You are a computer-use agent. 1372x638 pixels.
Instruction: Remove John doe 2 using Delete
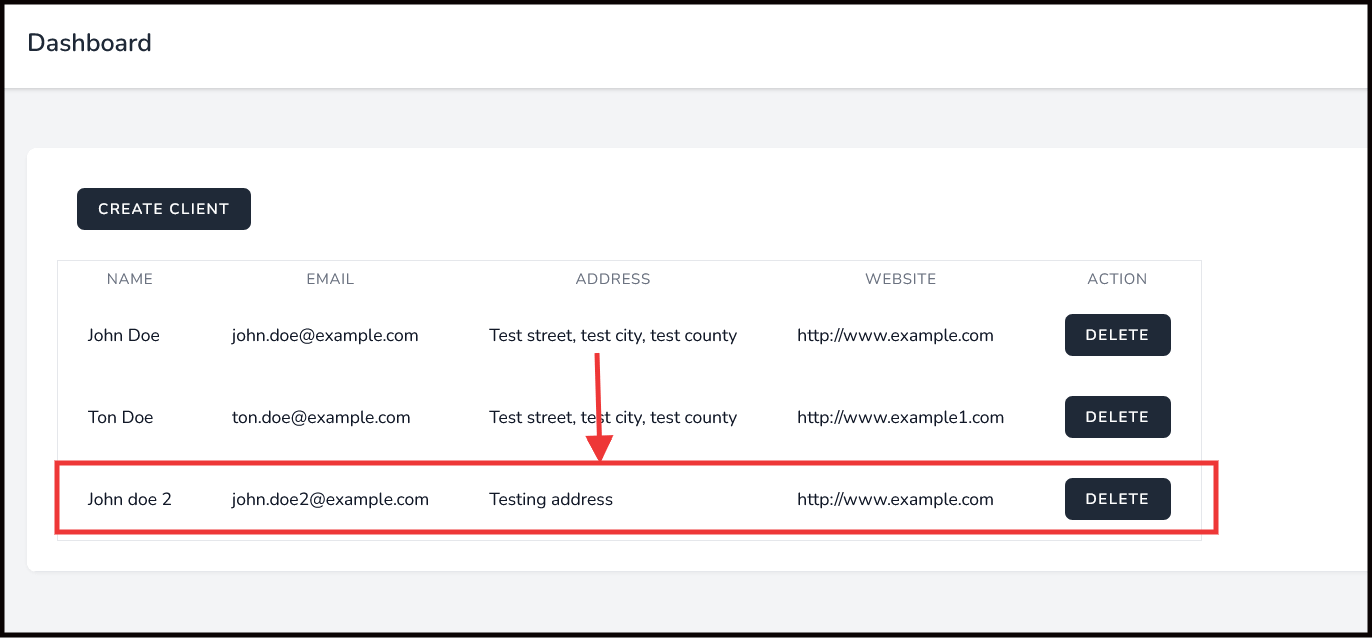tap(1117, 499)
